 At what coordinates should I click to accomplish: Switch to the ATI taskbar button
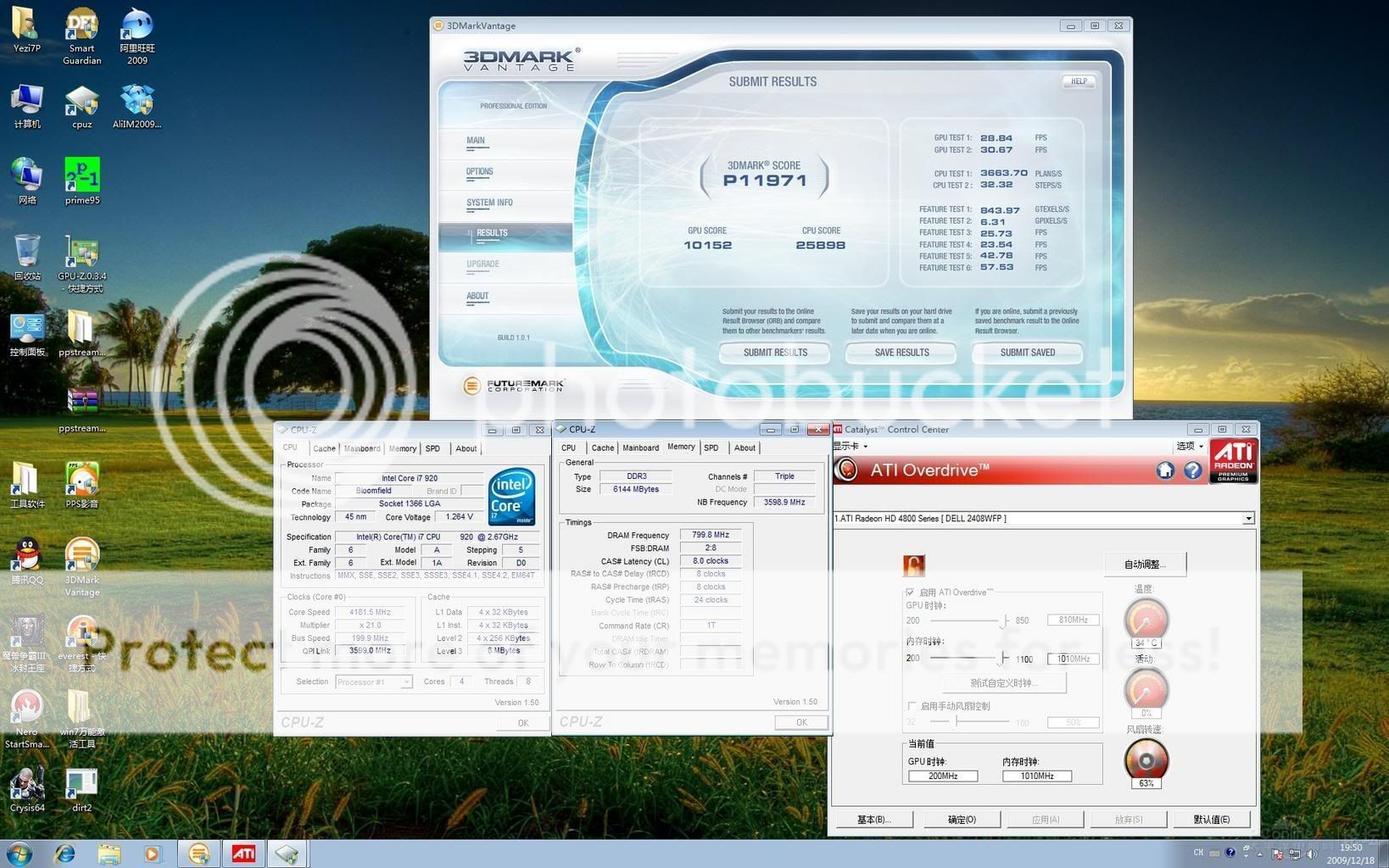pos(243,854)
